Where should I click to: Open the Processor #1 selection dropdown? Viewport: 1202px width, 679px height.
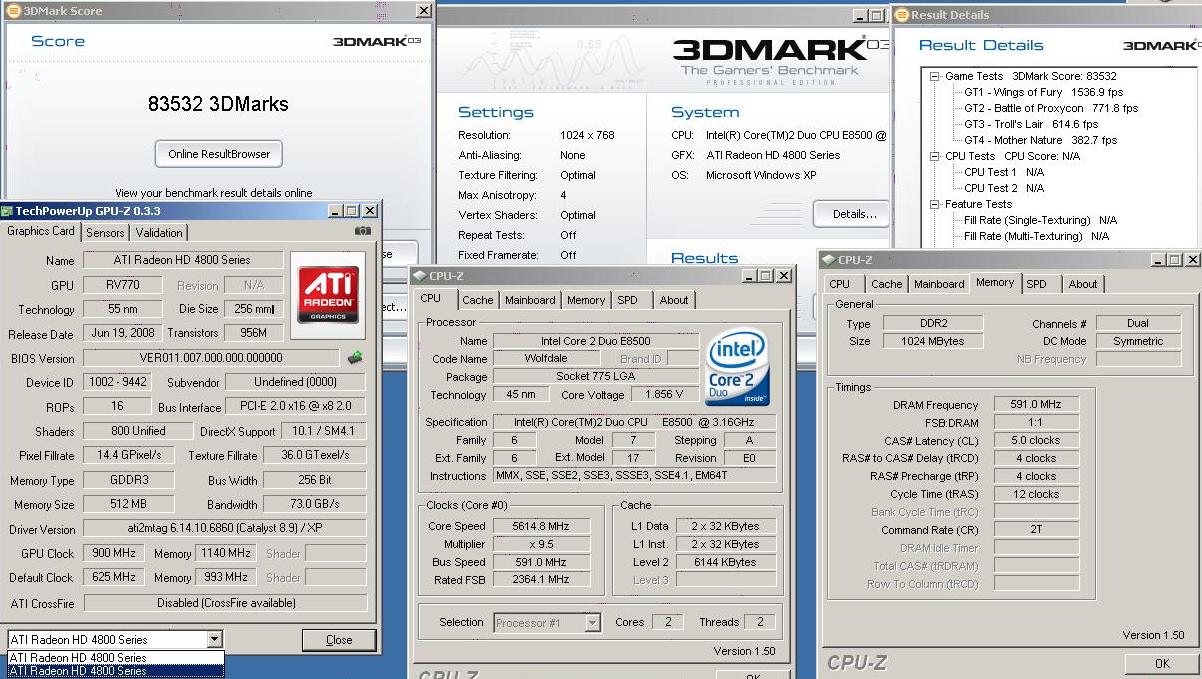592,622
